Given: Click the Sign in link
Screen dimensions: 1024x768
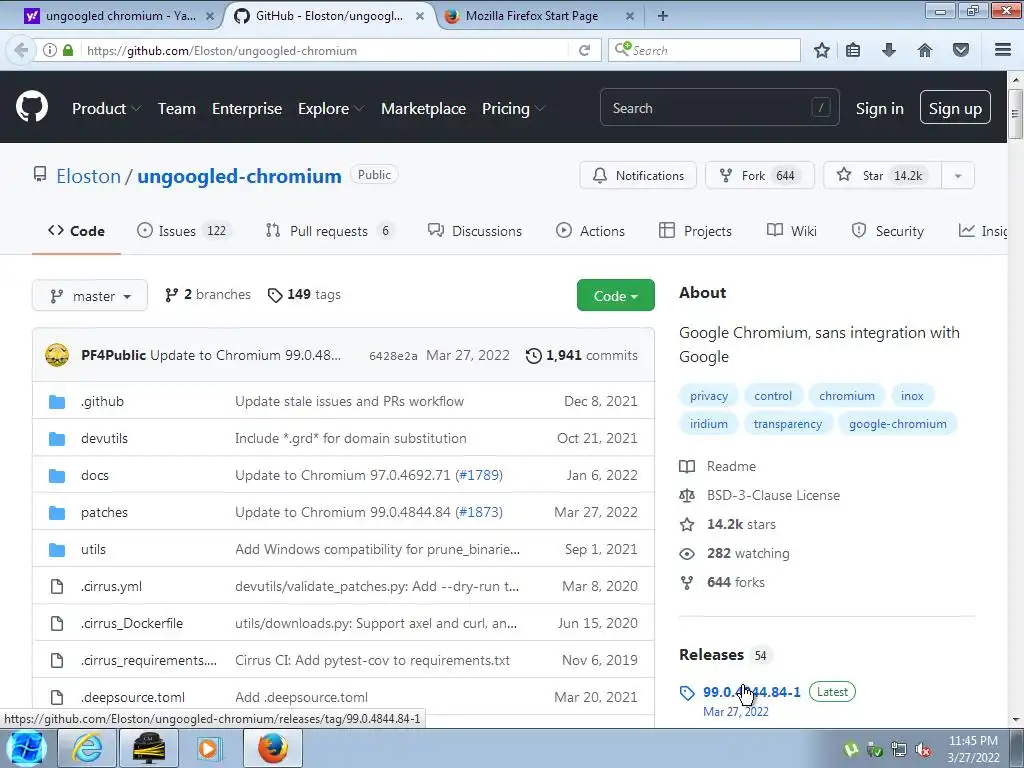Looking at the screenshot, I should click(x=879, y=108).
